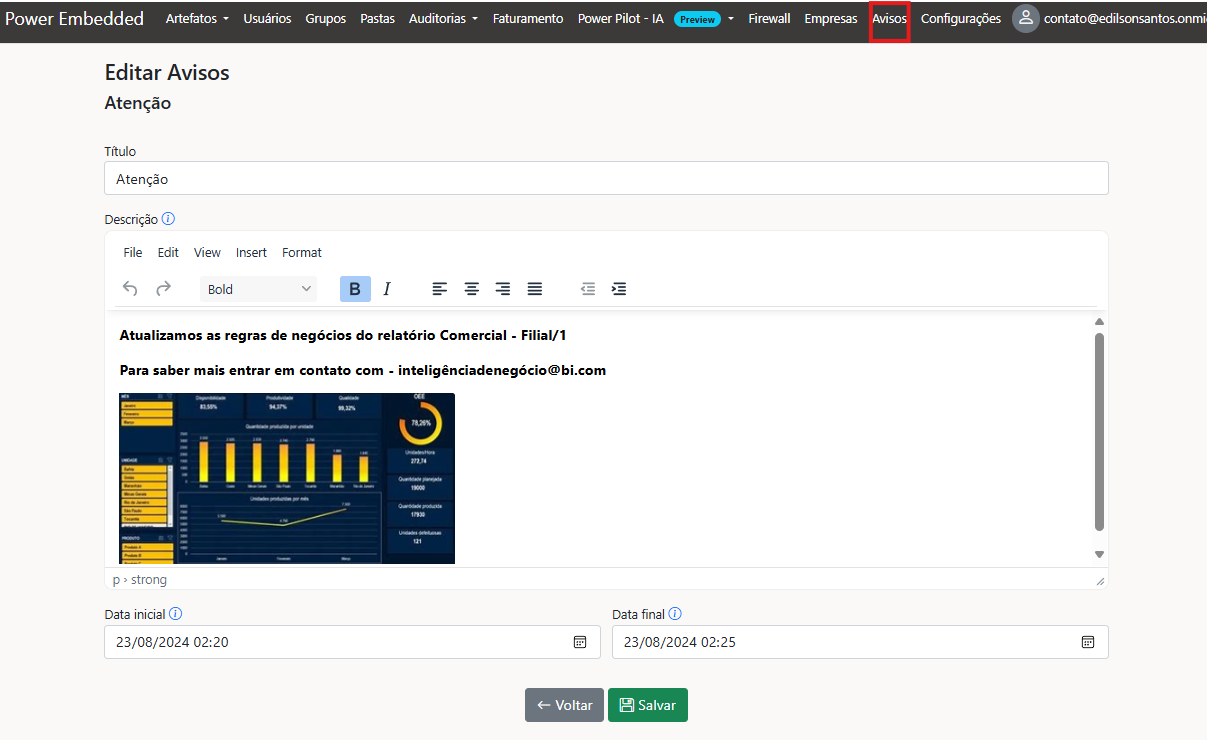Increase indent of the paragraph
This screenshot has height=740, width=1207.
(x=619, y=289)
